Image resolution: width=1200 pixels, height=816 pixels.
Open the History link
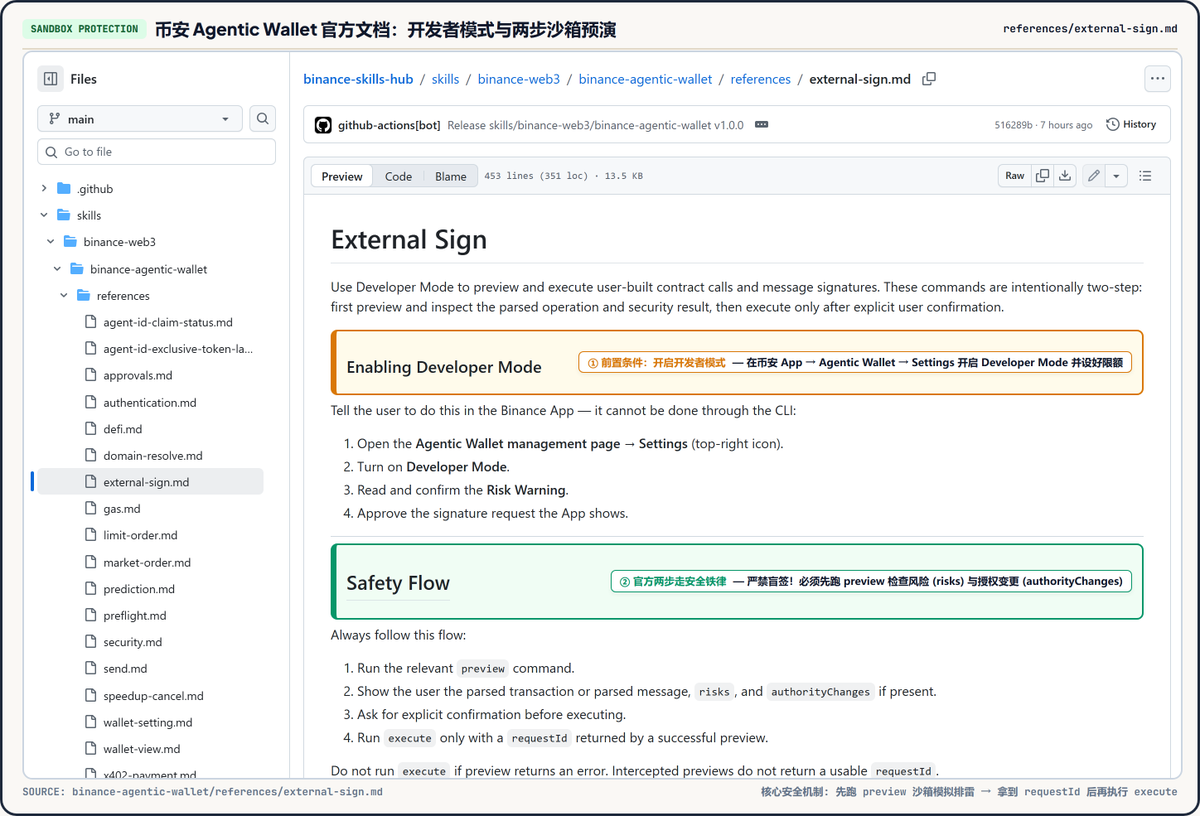coord(1131,125)
